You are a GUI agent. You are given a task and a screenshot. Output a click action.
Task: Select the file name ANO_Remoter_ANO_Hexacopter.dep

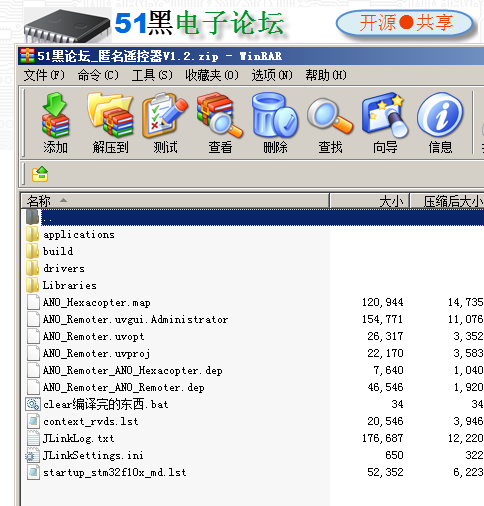tap(133, 370)
